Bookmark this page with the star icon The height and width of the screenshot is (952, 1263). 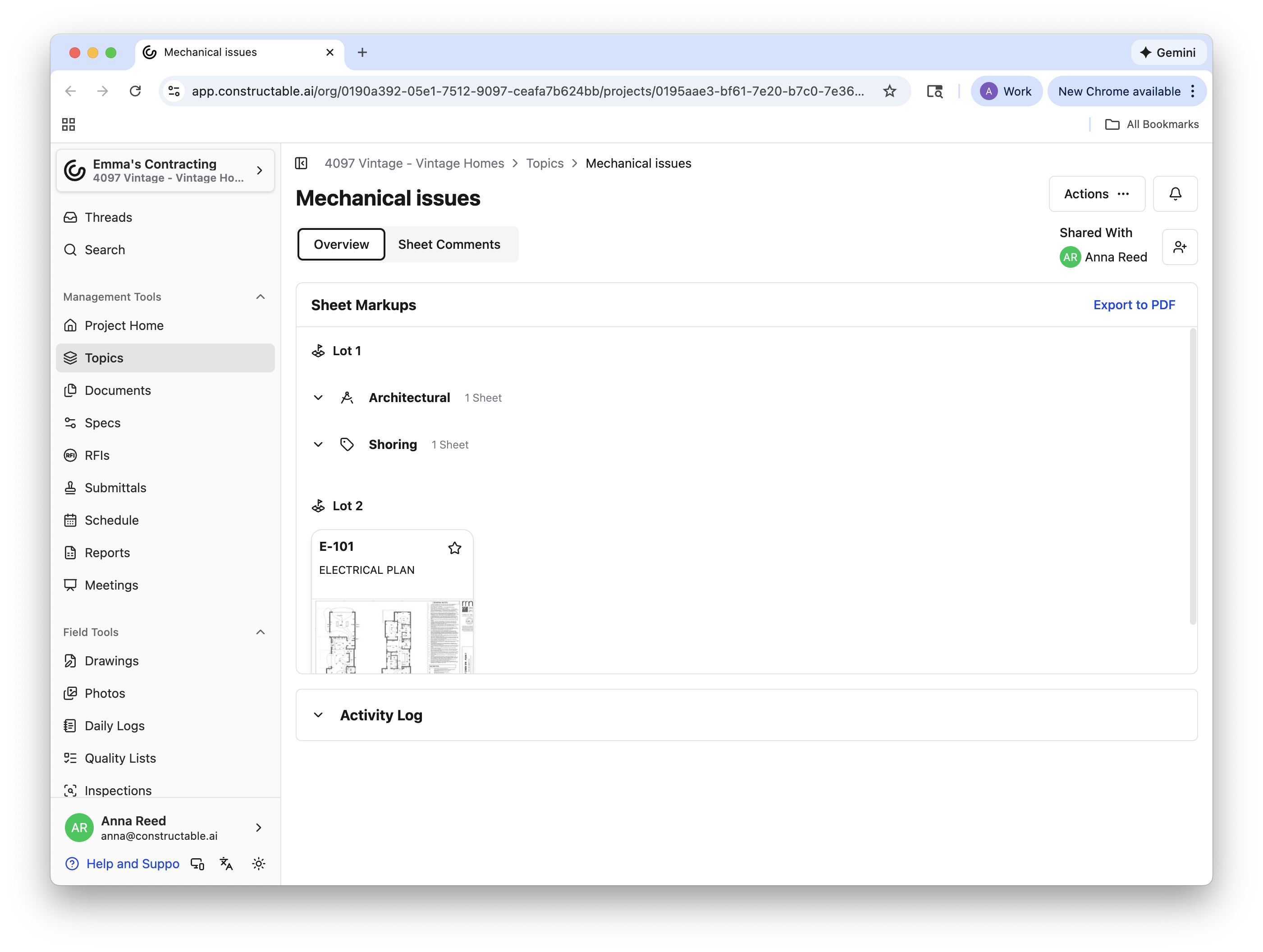click(890, 92)
